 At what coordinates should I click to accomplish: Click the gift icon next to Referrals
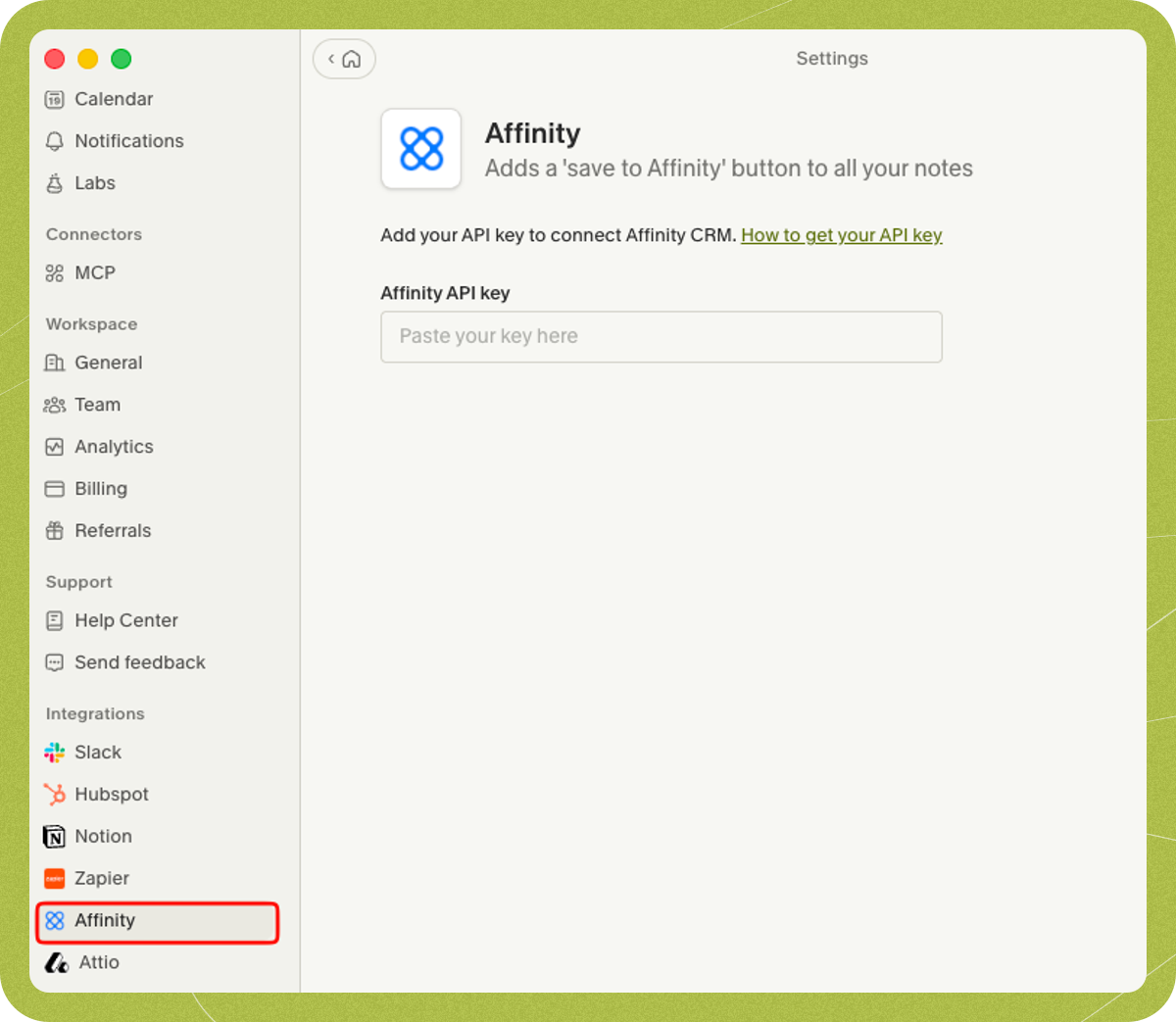coord(55,530)
